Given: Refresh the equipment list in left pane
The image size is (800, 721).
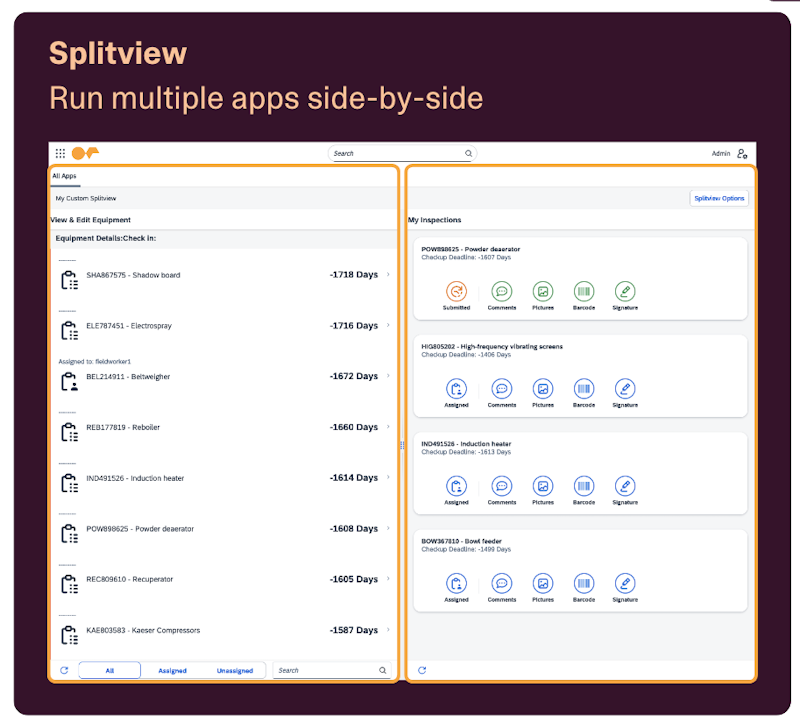Looking at the screenshot, I should pos(64,670).
